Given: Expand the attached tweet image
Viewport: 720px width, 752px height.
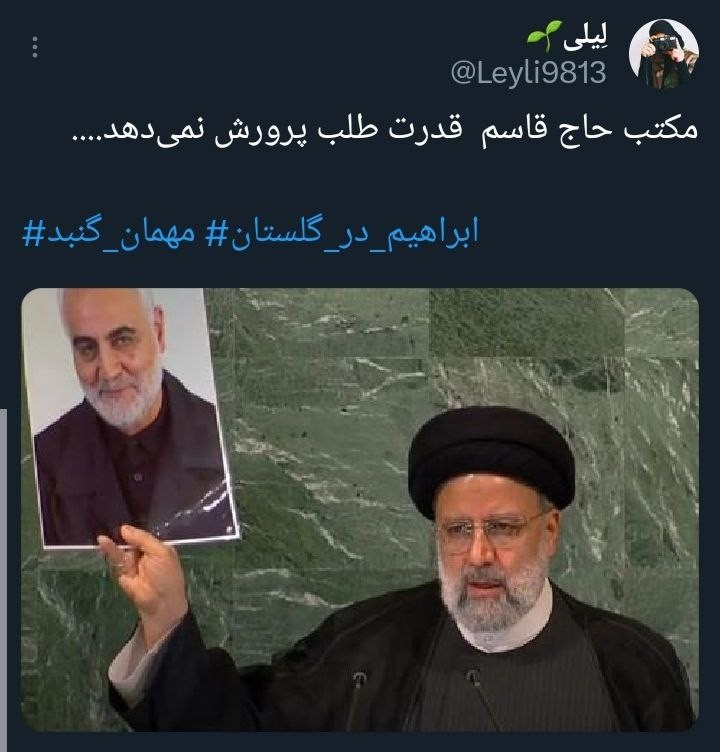Looking at the screenshot, I should pos(360,509).
